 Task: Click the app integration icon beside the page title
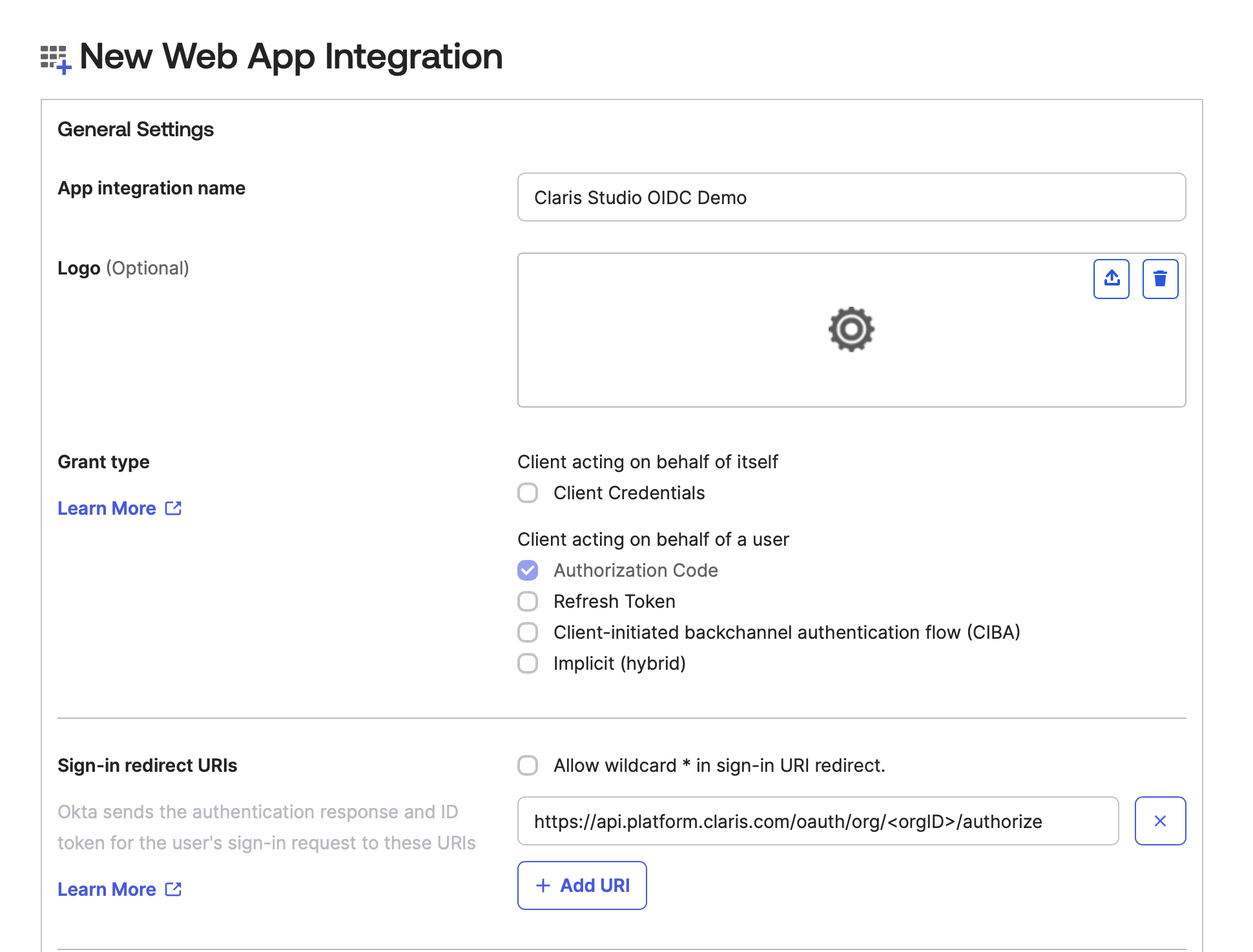pyautogui.click(x=54, y=57)
